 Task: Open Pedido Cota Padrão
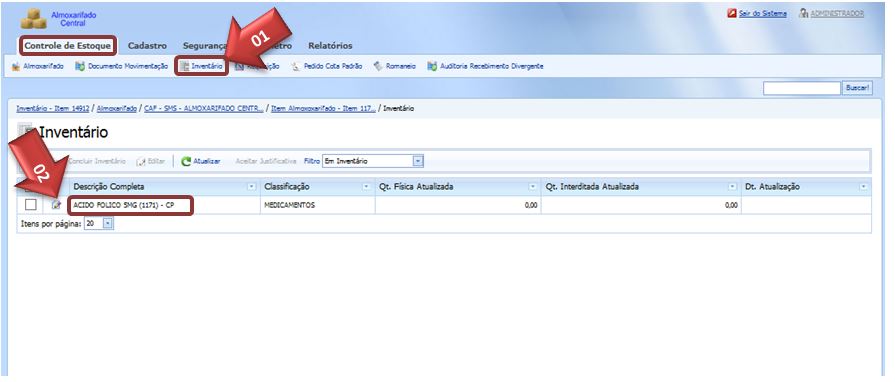pyautogui.click(x=327, y=66)
